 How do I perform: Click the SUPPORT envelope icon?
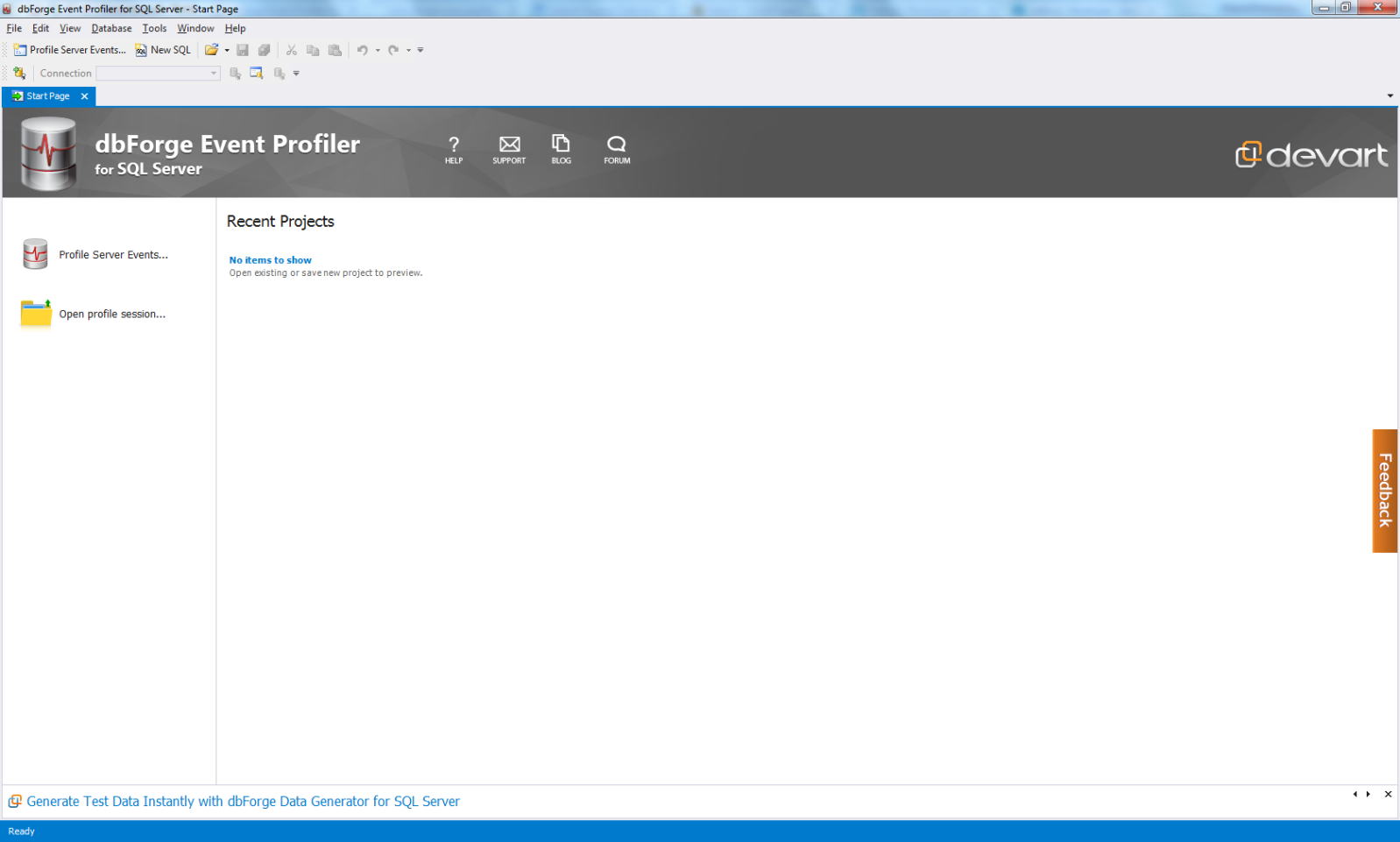click(x=509, y=150)
